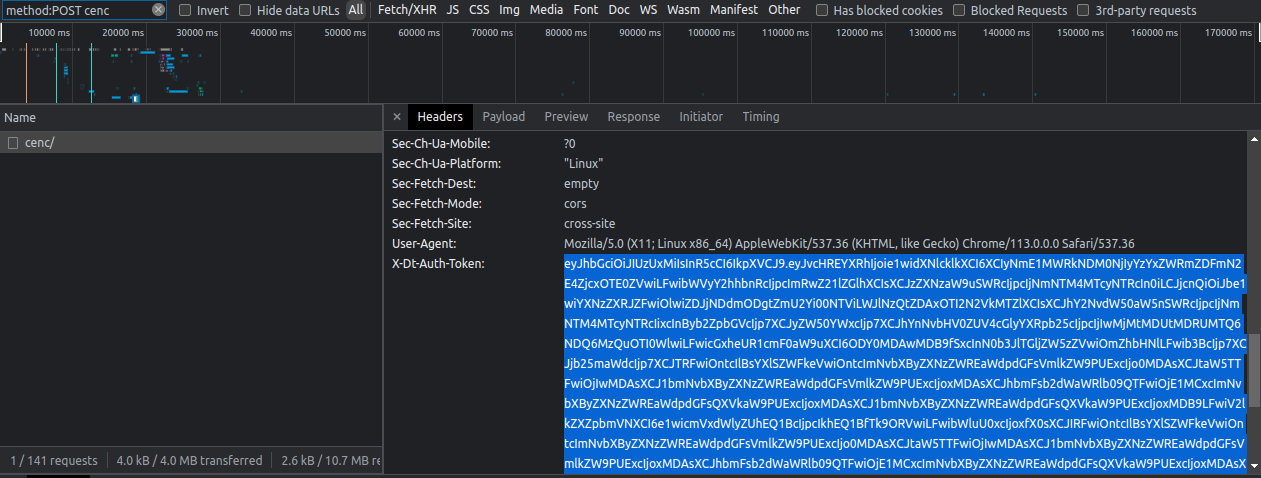
Task: Open the Initiator tab
Action: tap(701, 117)
